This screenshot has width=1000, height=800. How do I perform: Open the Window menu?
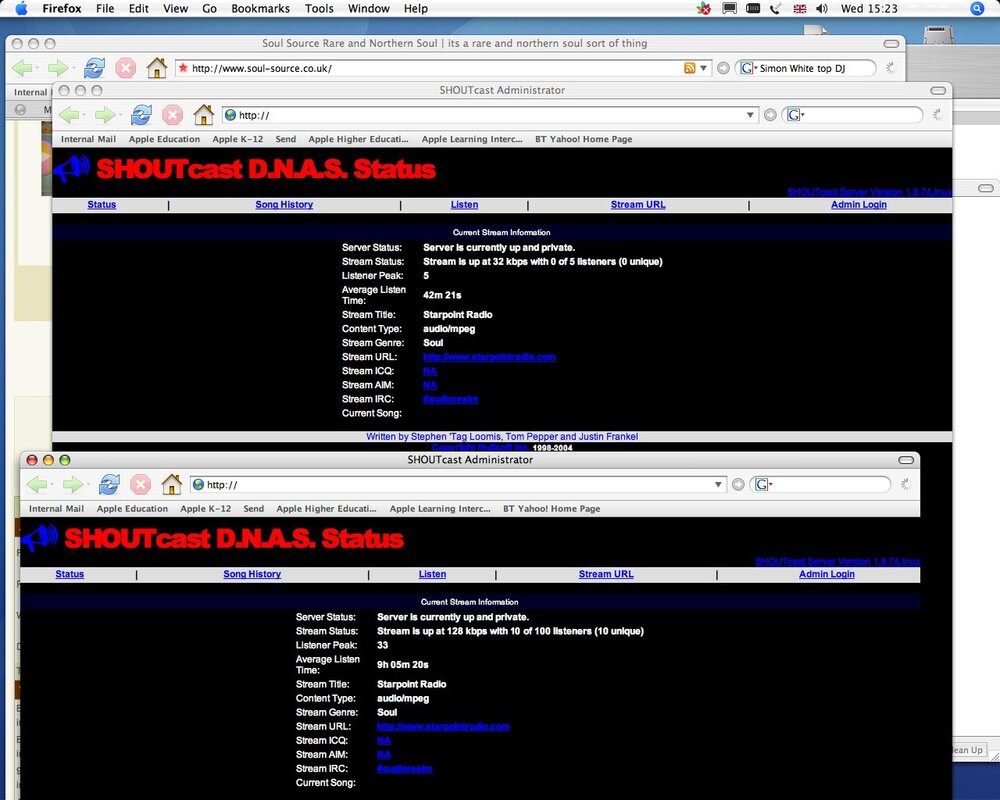[369, 8]
